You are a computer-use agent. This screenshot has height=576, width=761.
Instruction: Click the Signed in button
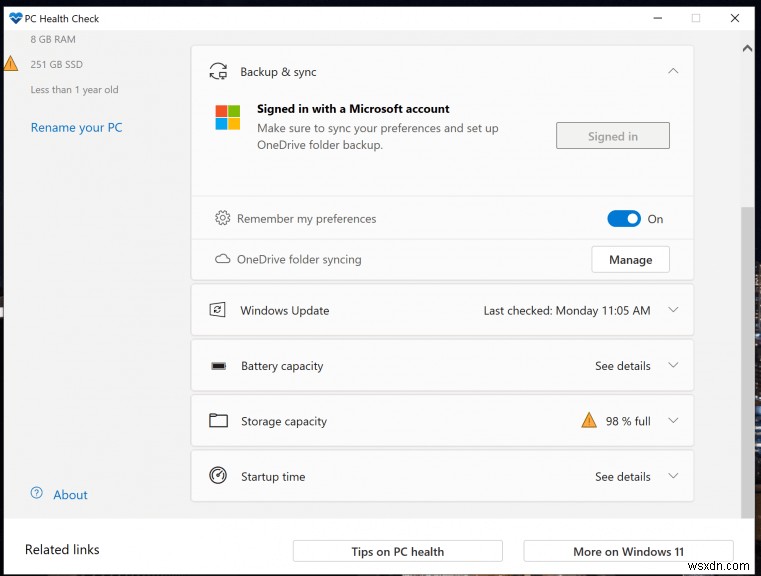612,136
